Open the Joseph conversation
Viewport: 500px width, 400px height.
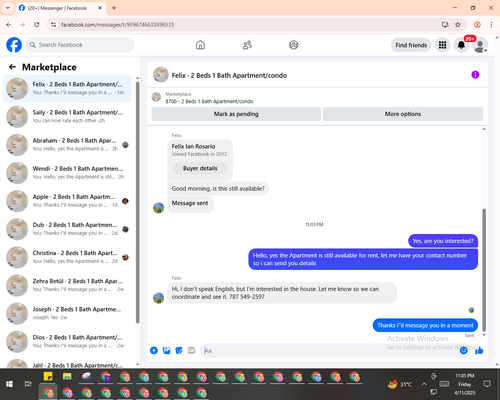[68, 313]
